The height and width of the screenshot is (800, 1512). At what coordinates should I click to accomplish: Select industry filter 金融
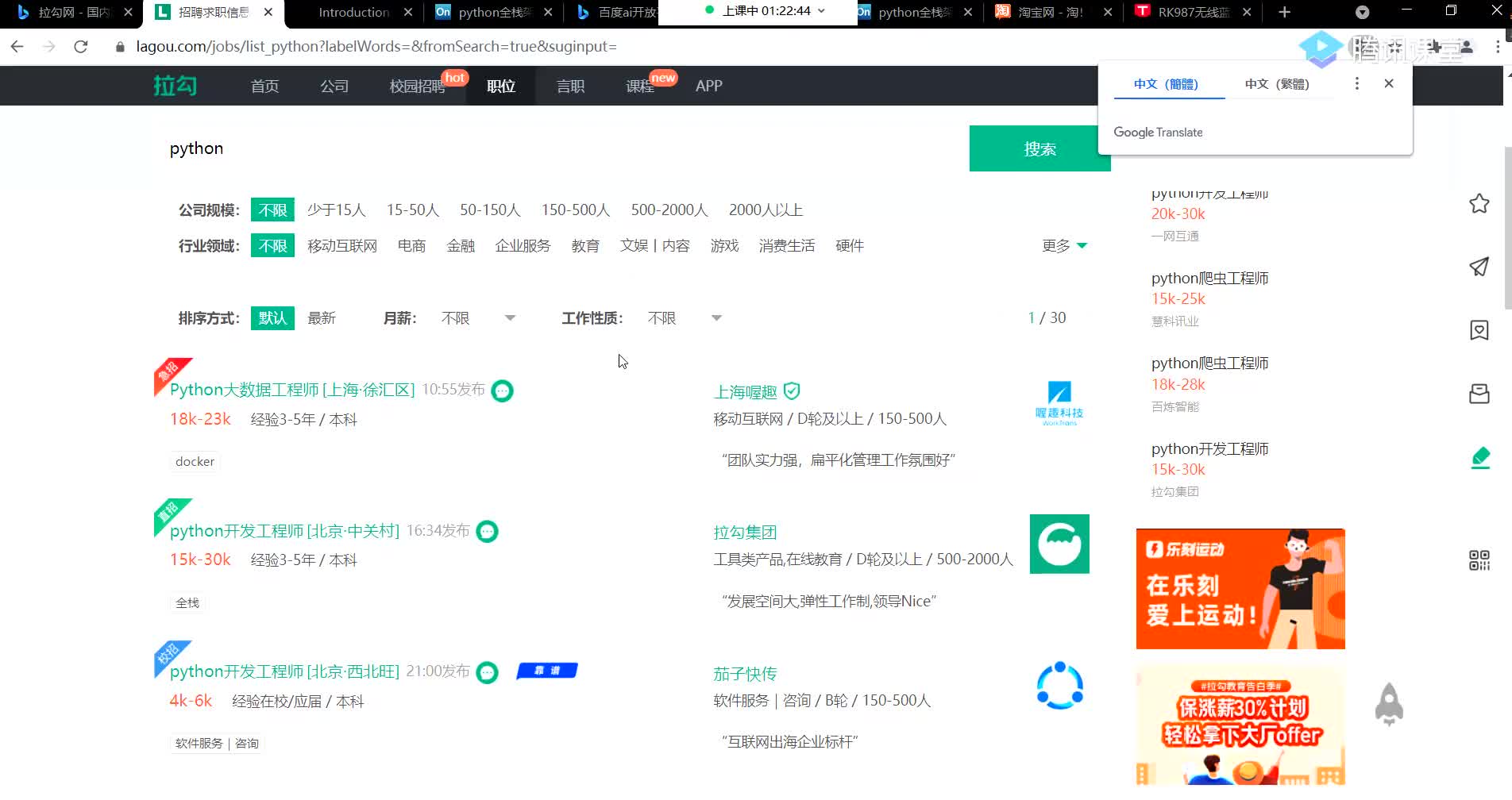(x=461, y=246)
